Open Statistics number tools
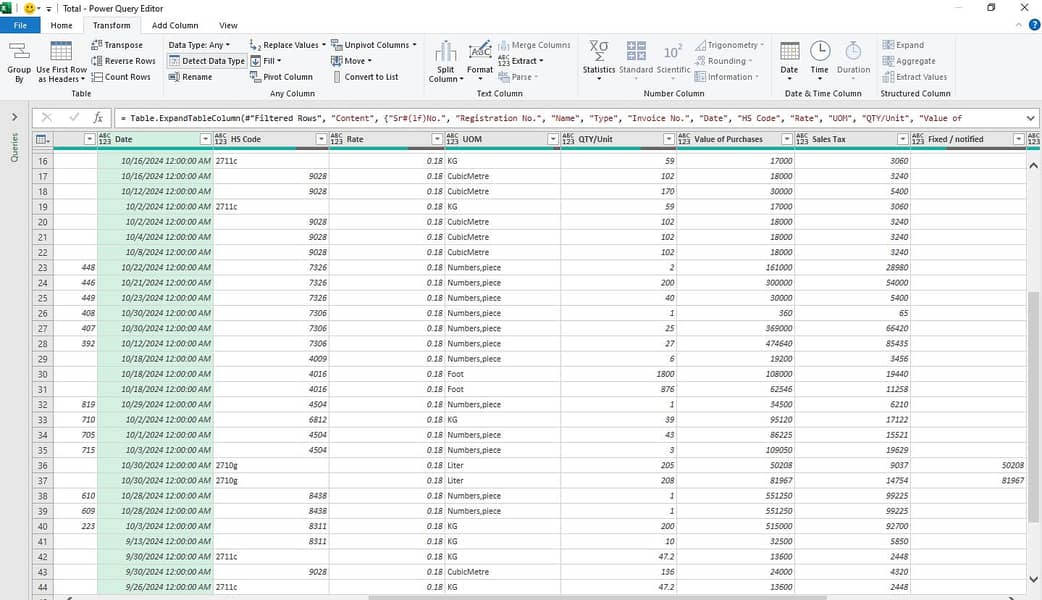Image resolution: width=1042 pixels, height=600 pixels. point(599,62)
